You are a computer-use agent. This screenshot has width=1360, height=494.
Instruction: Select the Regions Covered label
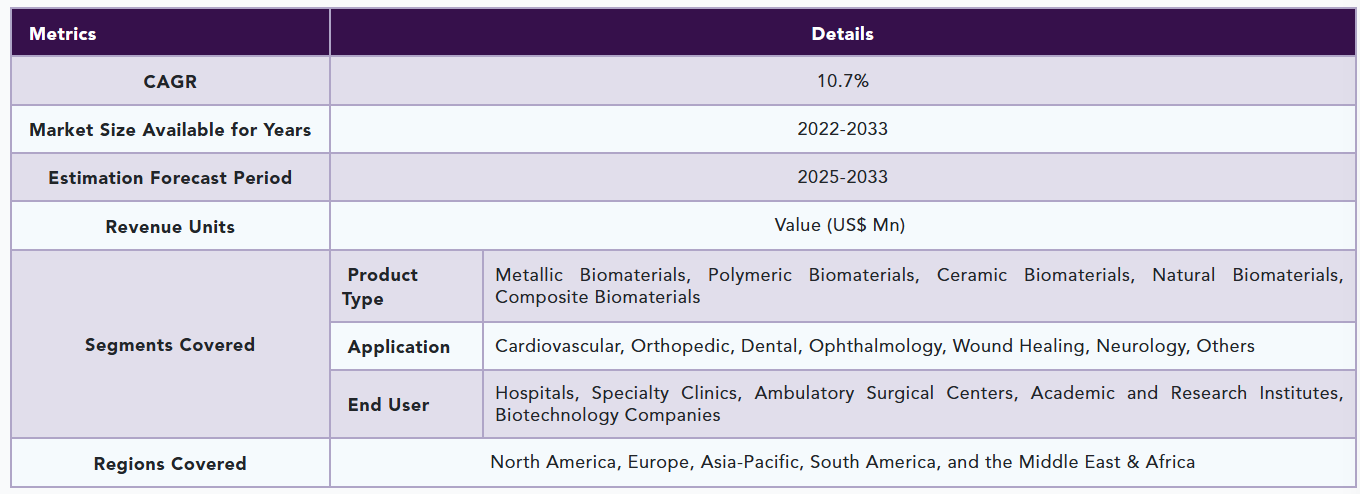(x=170, y=463)
